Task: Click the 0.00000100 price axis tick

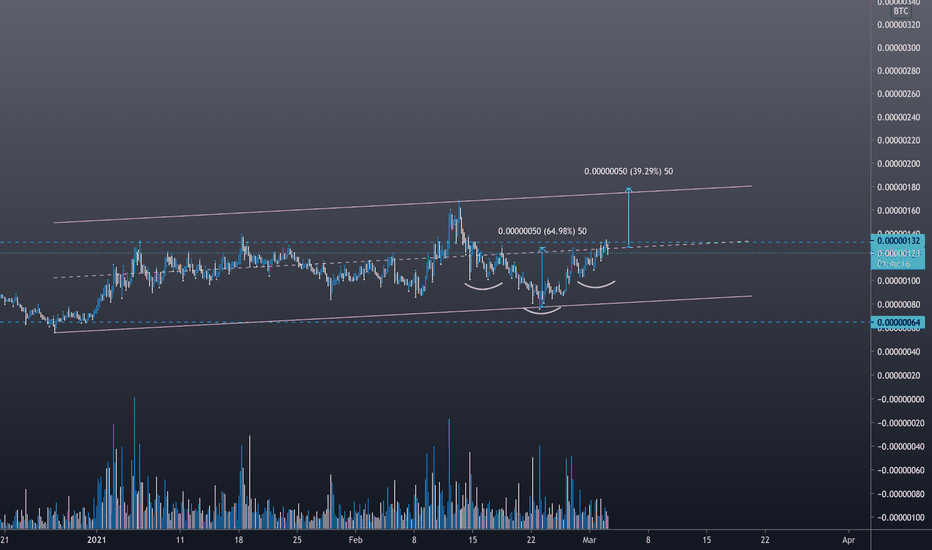Action: point(899,281)
